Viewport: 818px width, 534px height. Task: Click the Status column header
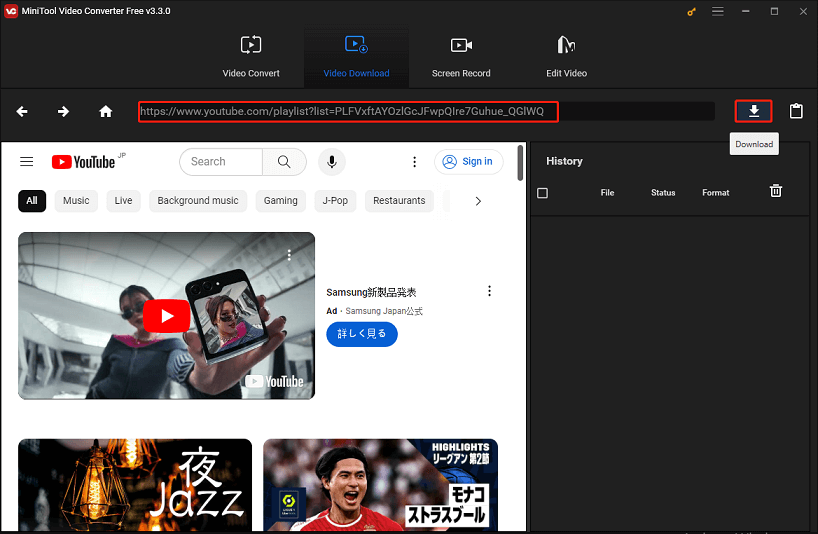663,193
